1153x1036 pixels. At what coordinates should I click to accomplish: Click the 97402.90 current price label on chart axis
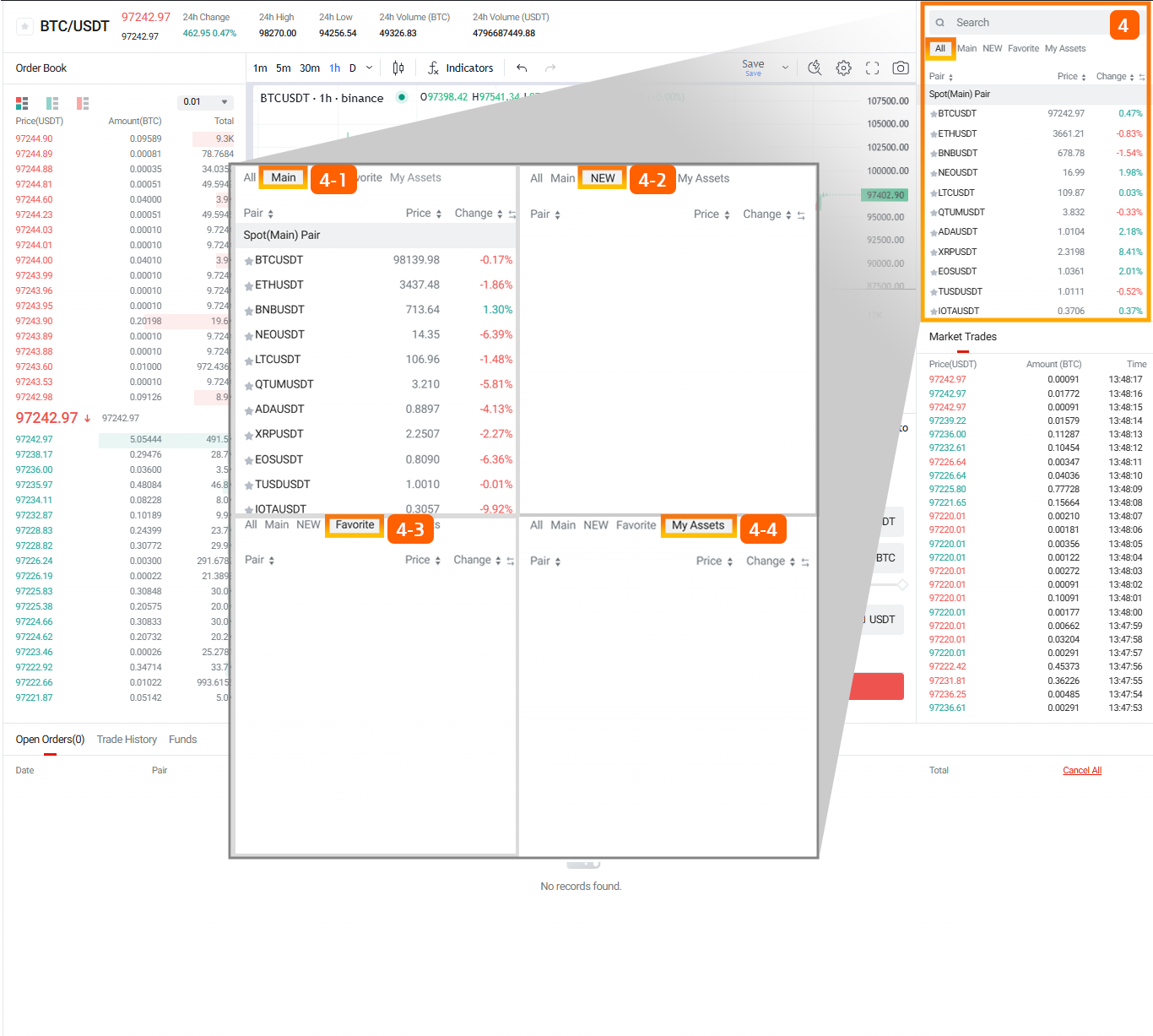[885, 195]
